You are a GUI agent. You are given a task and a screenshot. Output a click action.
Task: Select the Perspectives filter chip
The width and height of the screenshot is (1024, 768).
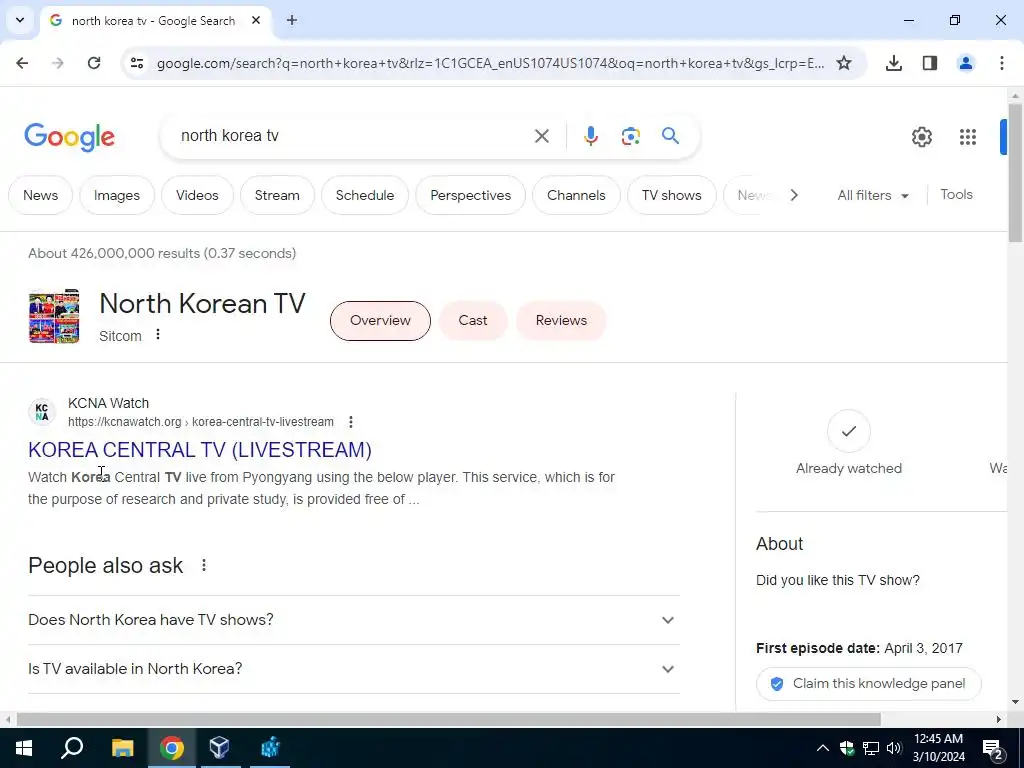(x=470, y=195)
